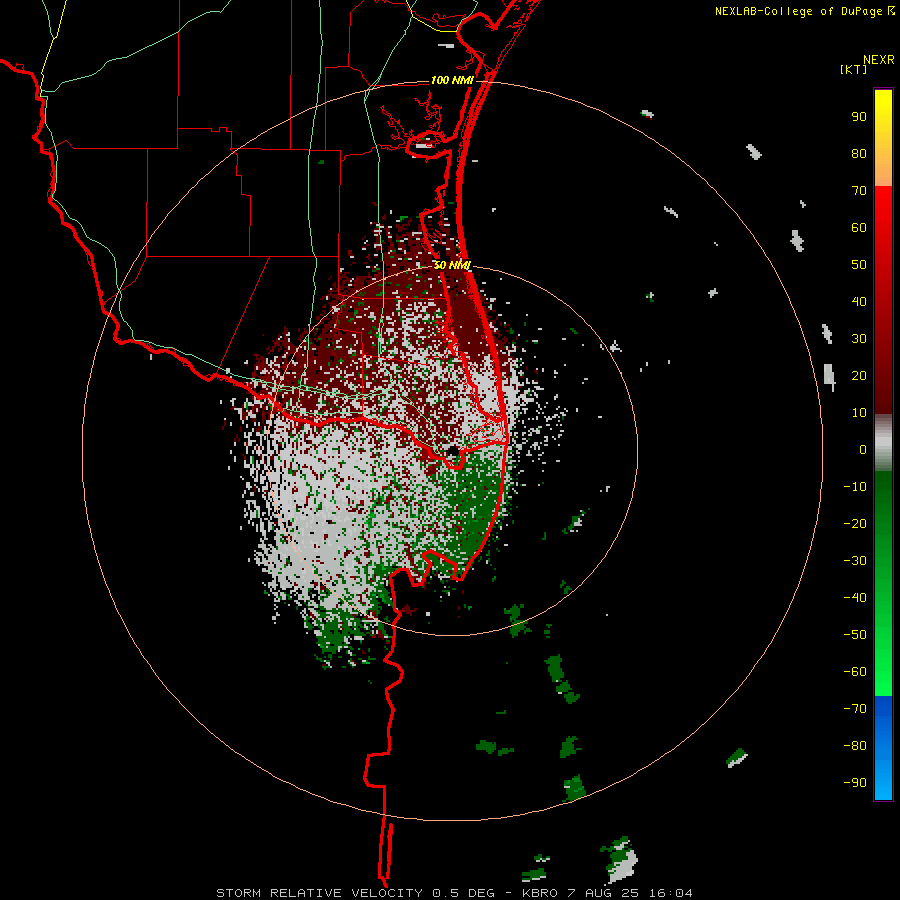Image resolution: width=900 pixels, height=900 pixels.
Task: Click the 40 knot scale label
Action: pyautogui.click(x=859, y=301)
